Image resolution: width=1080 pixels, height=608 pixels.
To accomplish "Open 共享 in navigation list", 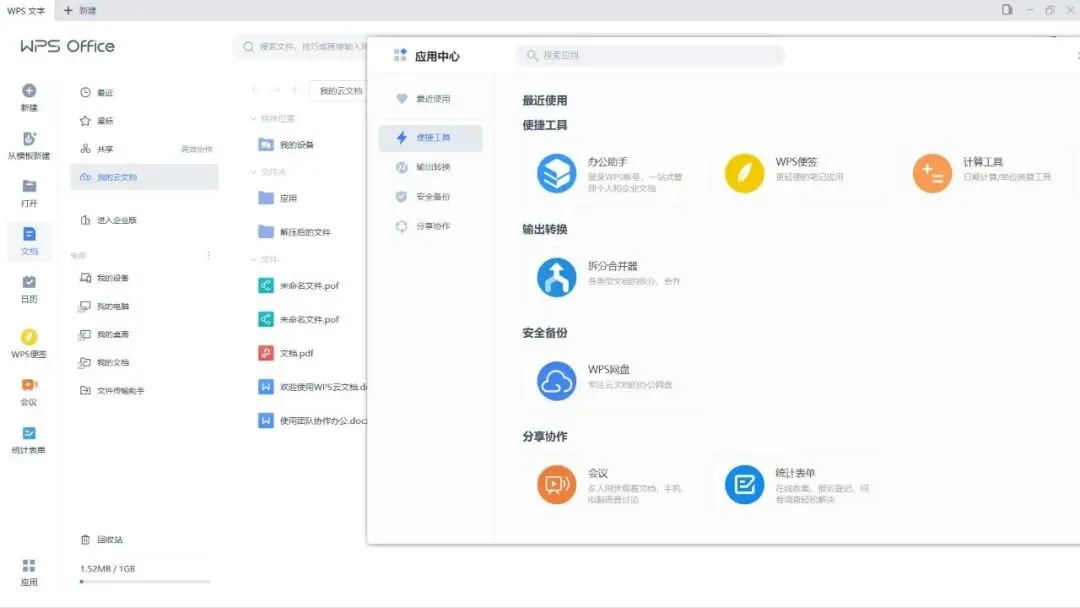I will pyautogui.click(x=105, y=149).
